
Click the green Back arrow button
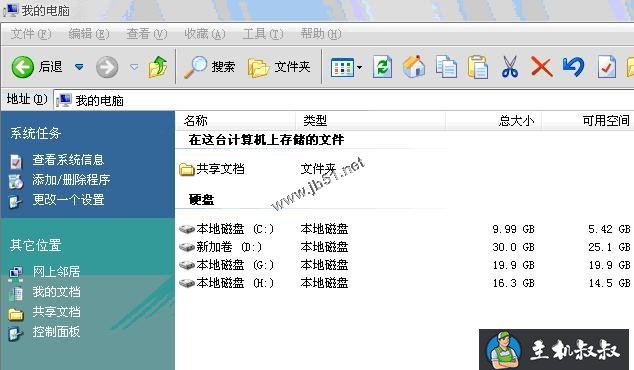(22, 67)
